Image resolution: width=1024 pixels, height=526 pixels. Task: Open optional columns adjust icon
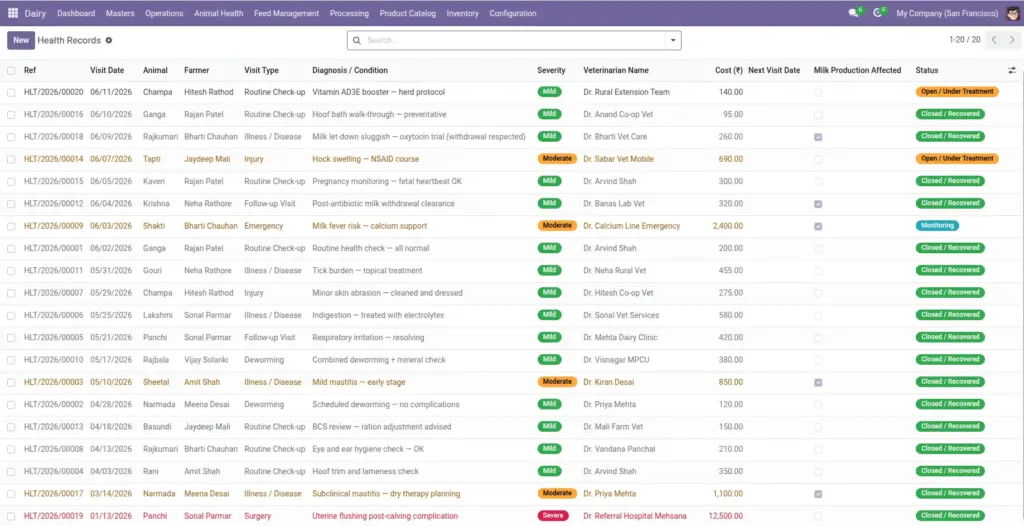tap(1012, 71)
